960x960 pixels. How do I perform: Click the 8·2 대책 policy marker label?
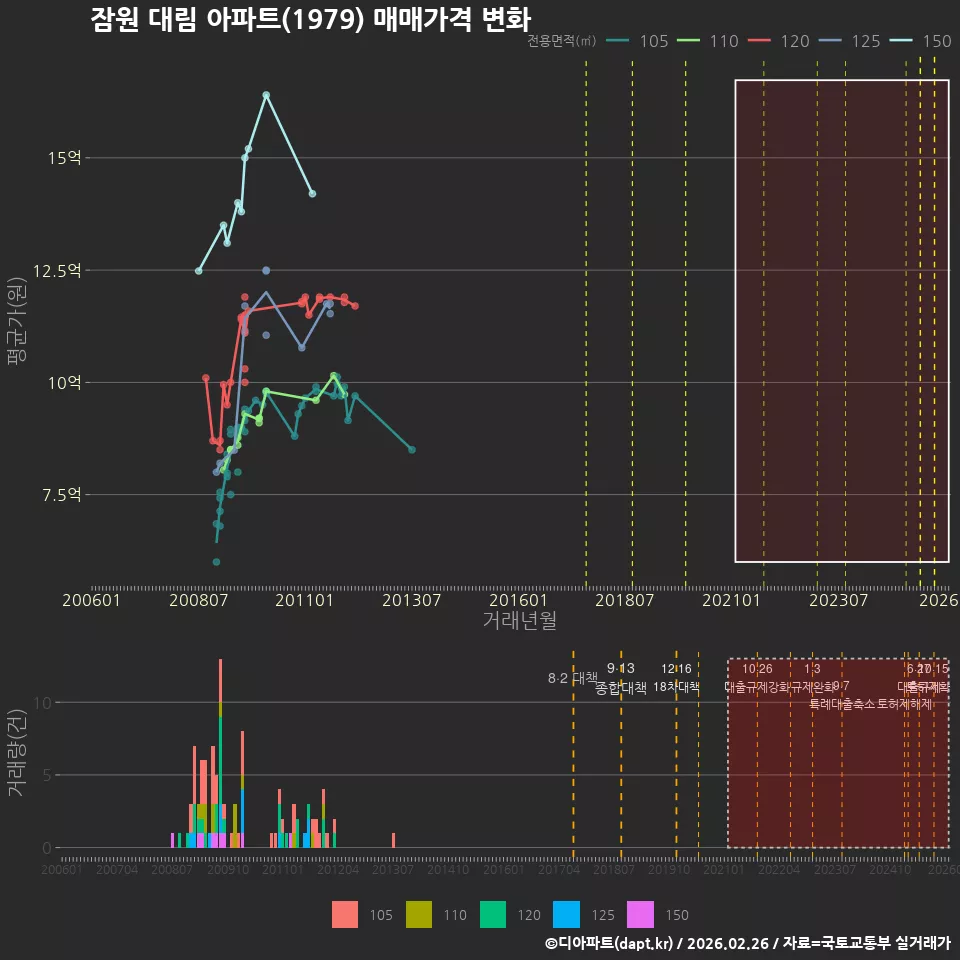[x=573, y=678]
